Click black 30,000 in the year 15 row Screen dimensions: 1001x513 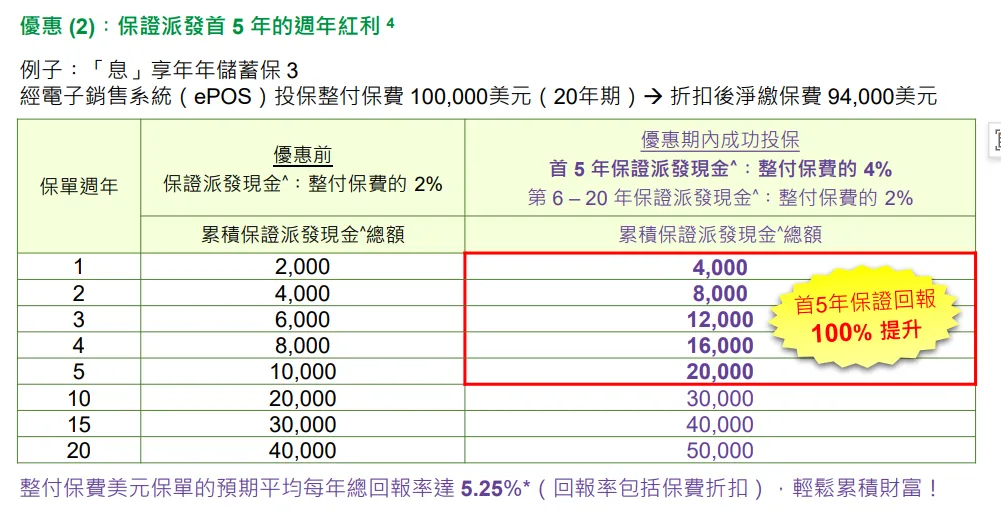303,425
